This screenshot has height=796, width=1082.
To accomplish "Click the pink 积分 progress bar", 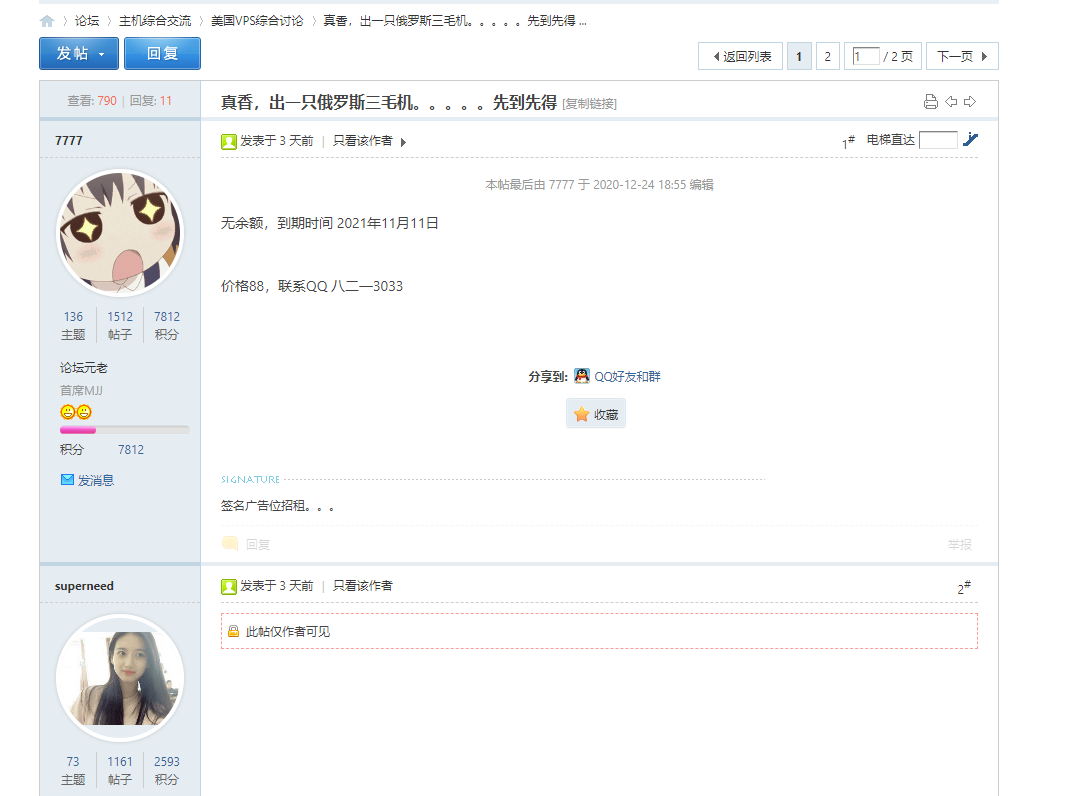I will point(125,430).
